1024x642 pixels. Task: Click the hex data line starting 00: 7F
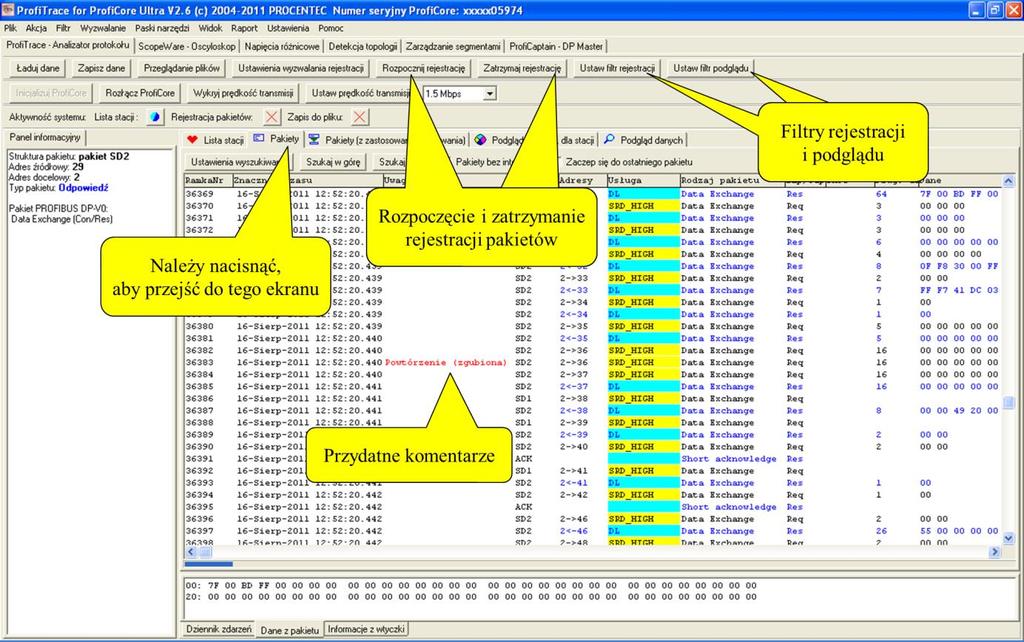471,586
